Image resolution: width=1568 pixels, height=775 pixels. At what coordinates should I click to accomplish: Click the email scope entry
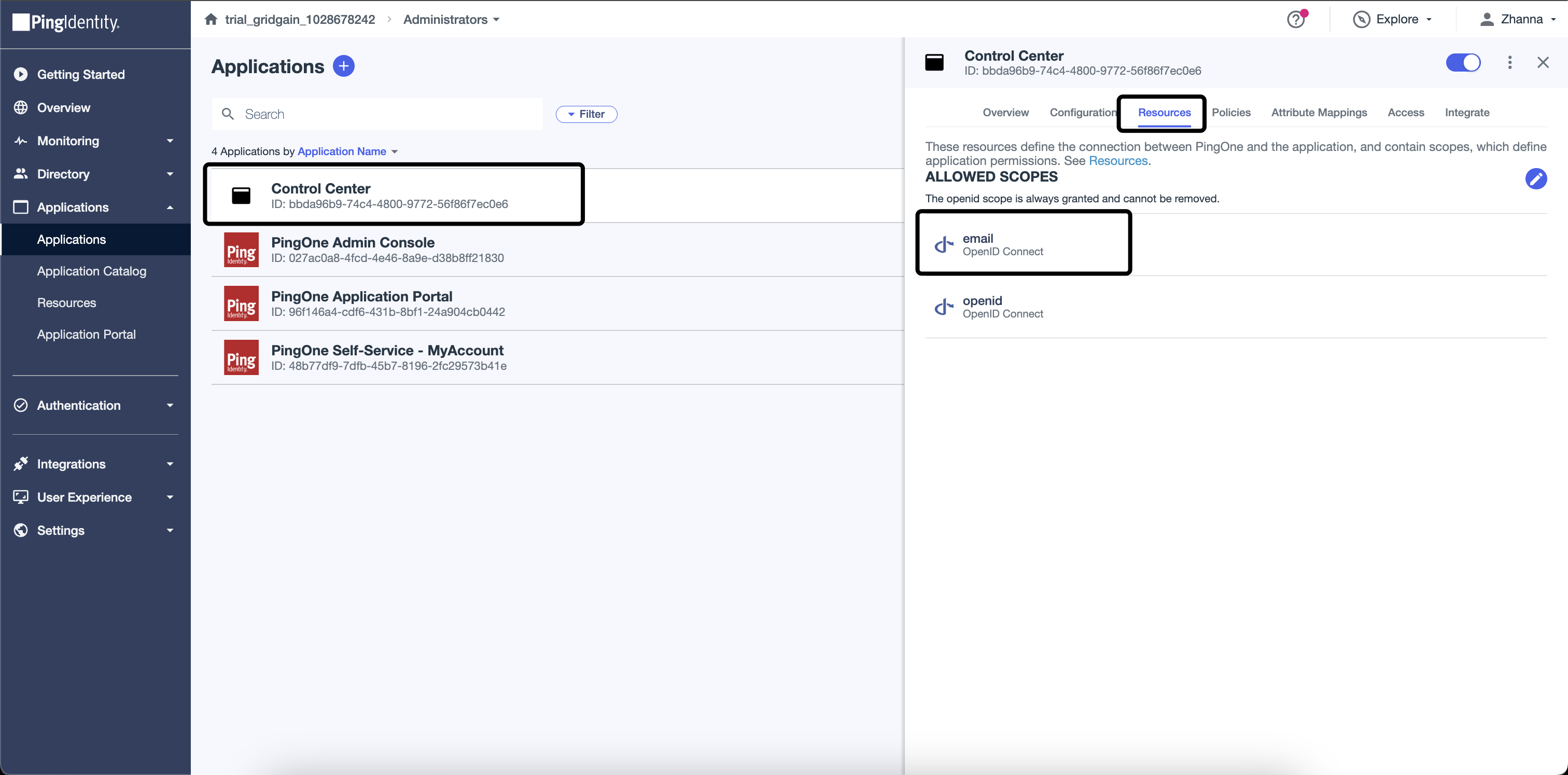click(1236, 245)
